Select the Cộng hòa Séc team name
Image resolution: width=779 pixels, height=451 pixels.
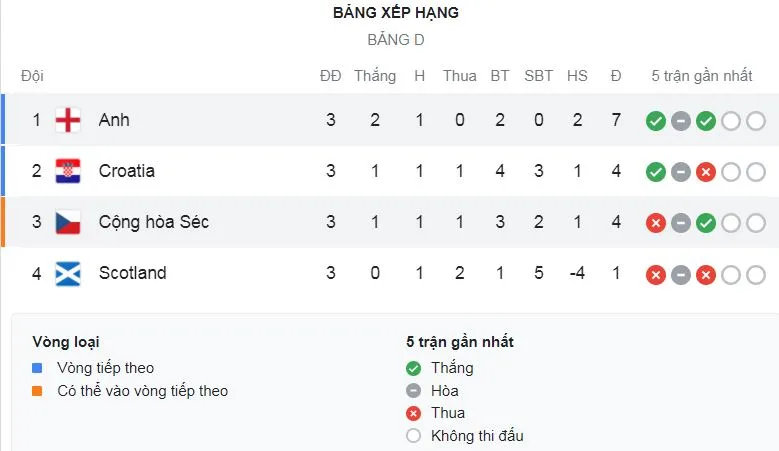(153, 222)
